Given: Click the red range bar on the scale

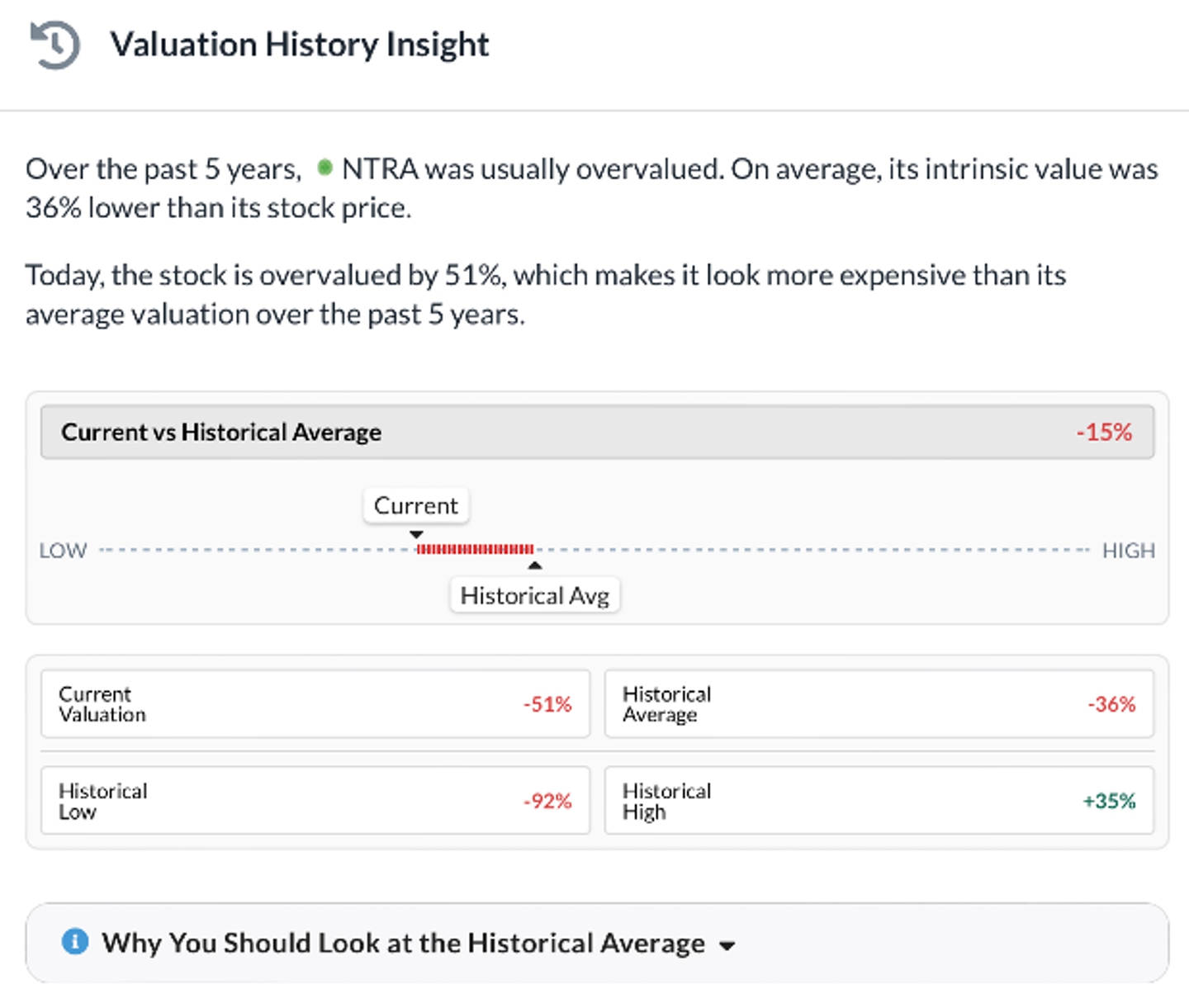Looking at the screenshot, I should pos(476,549).
